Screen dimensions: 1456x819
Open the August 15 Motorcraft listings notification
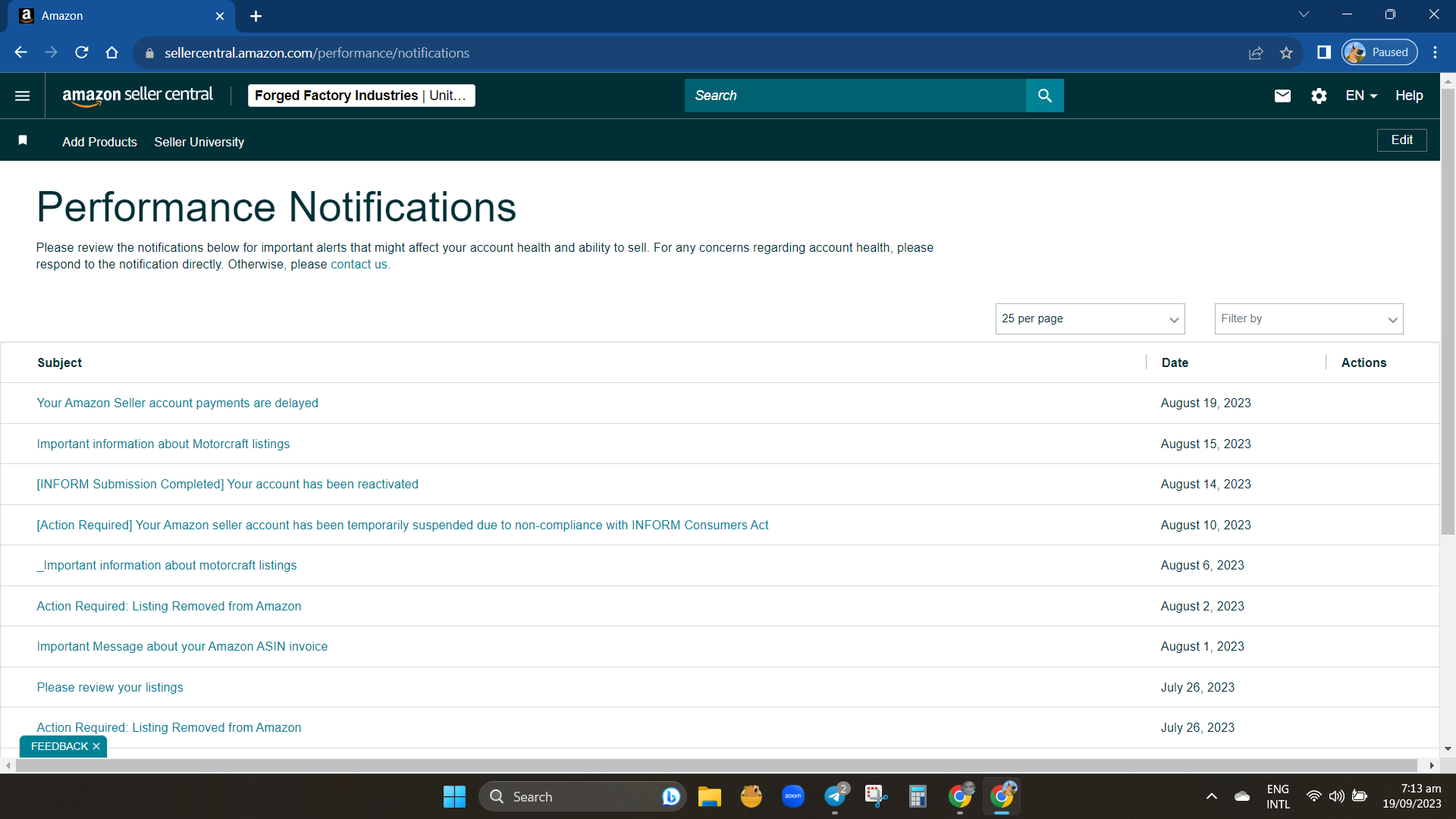click(x=163, y=444)
